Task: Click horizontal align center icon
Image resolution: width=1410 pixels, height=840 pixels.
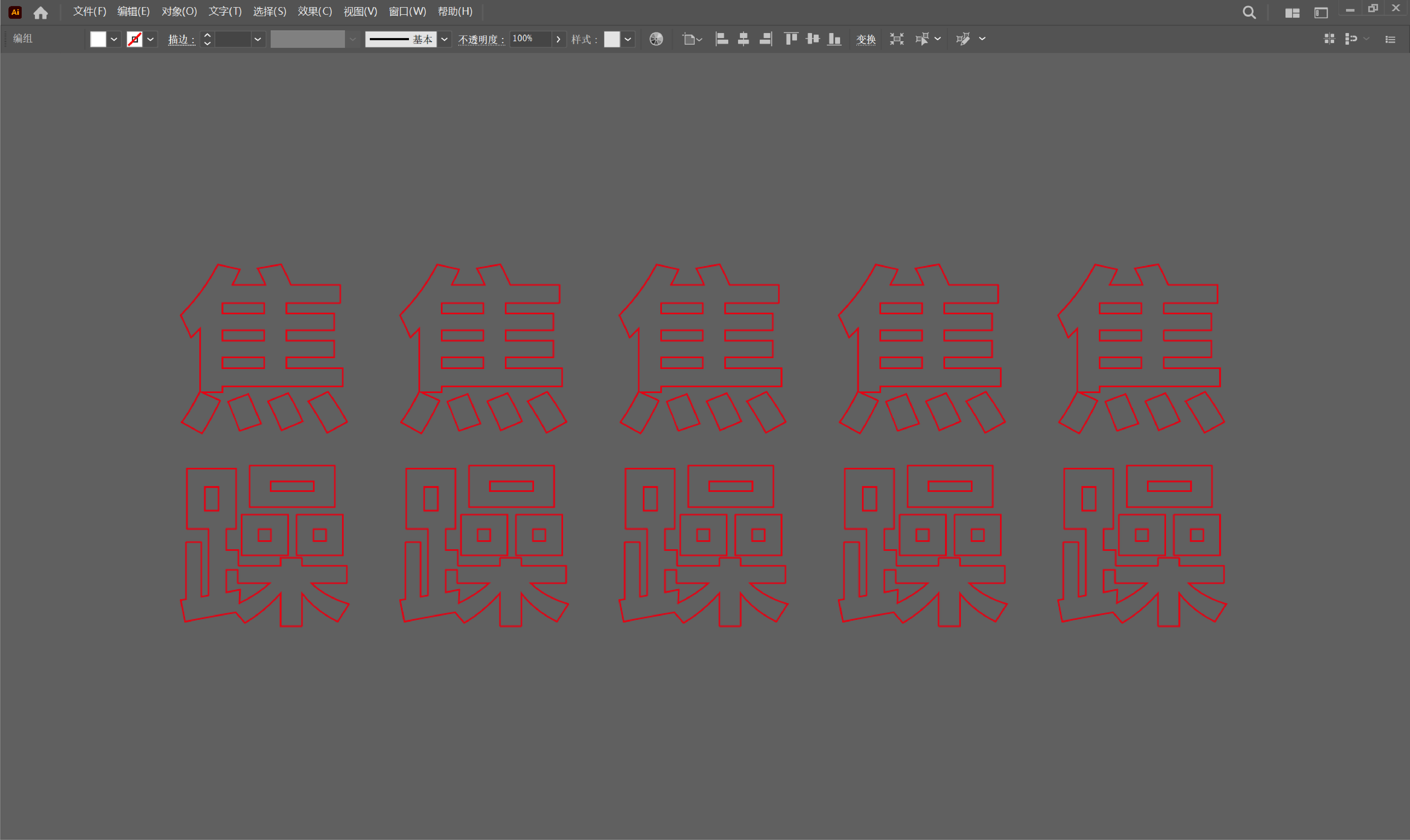Action: coord(743,39)
